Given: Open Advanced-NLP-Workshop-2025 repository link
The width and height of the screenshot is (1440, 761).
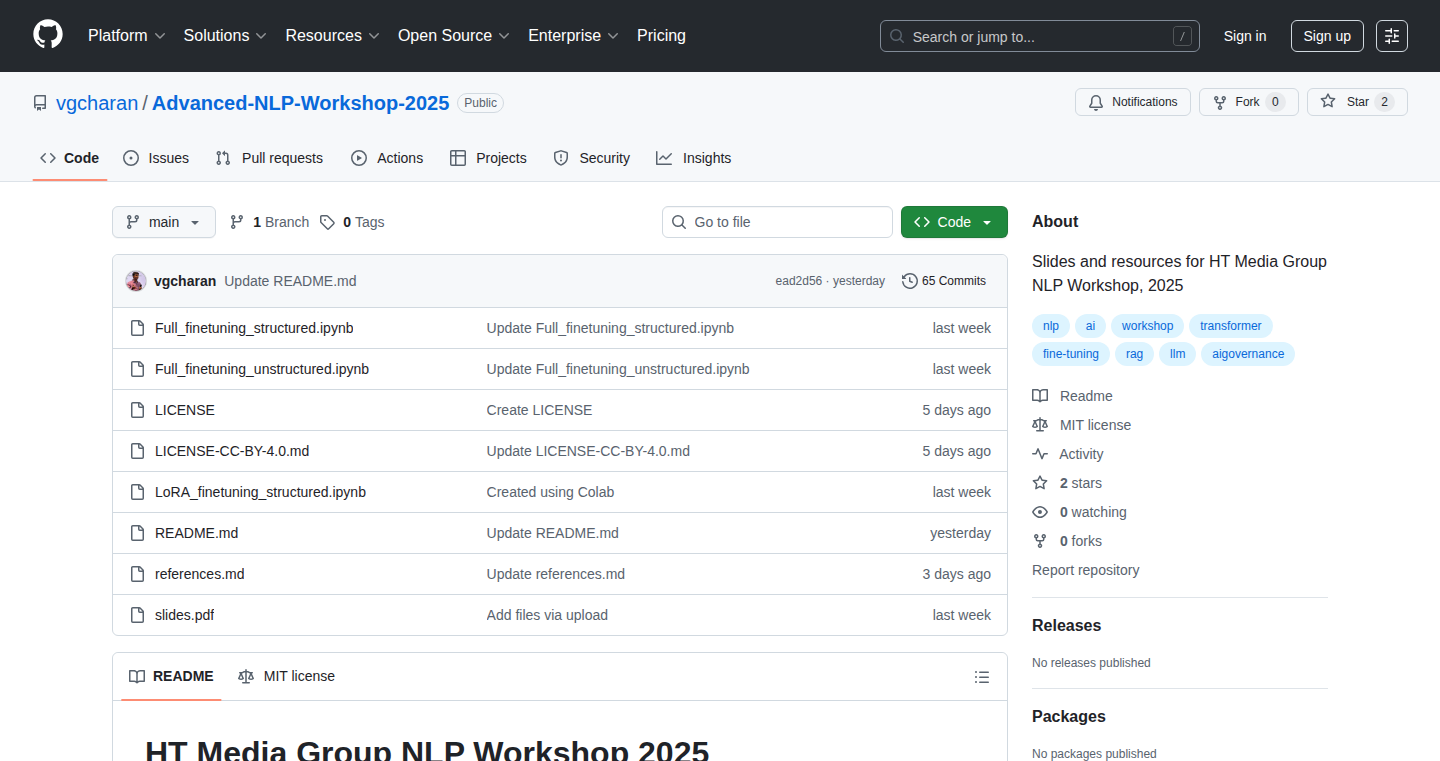Looking at the screenshot, I should click(x=301, y=103).
